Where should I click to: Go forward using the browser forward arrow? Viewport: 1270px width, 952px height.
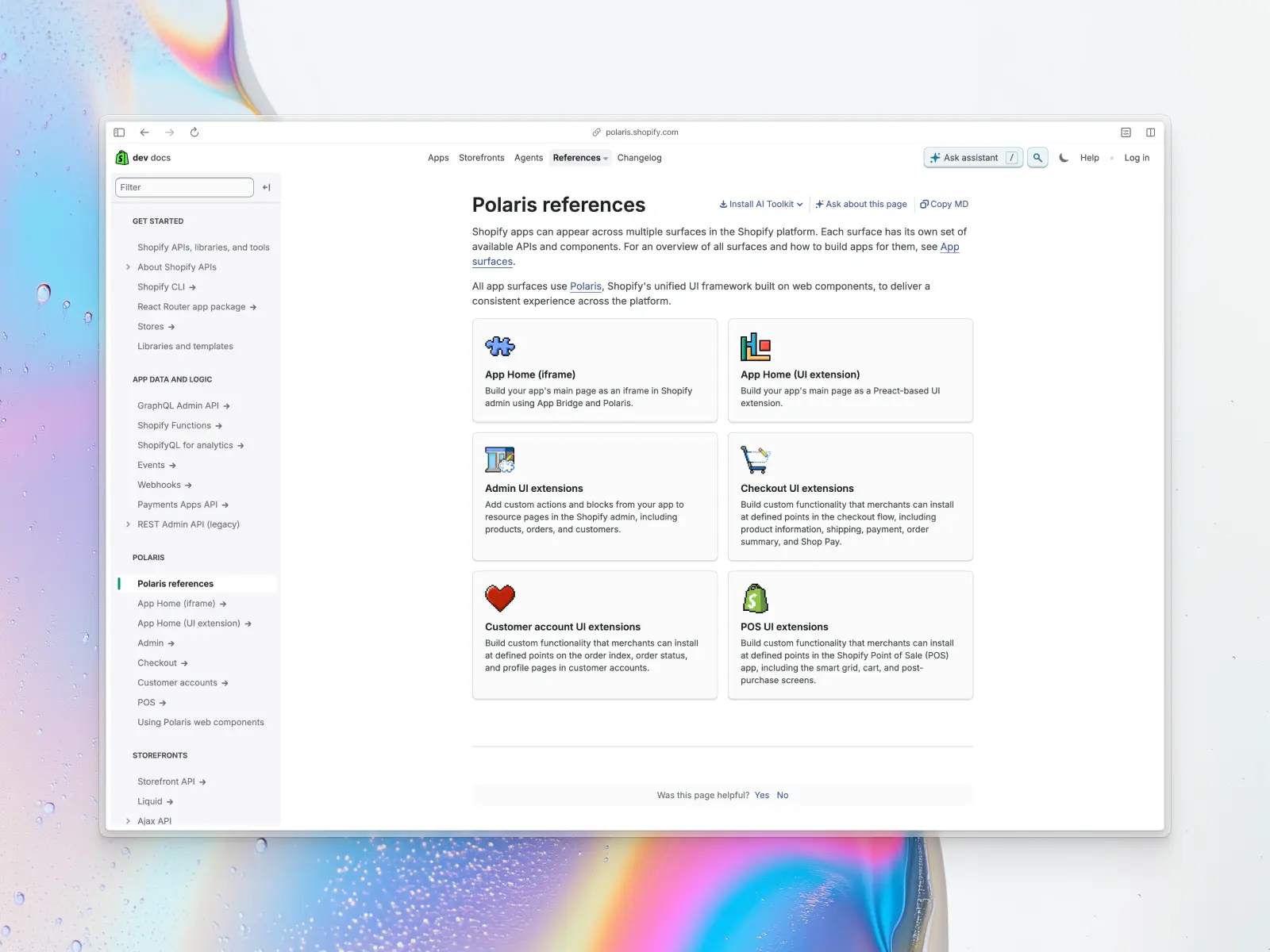coord(169,132)
